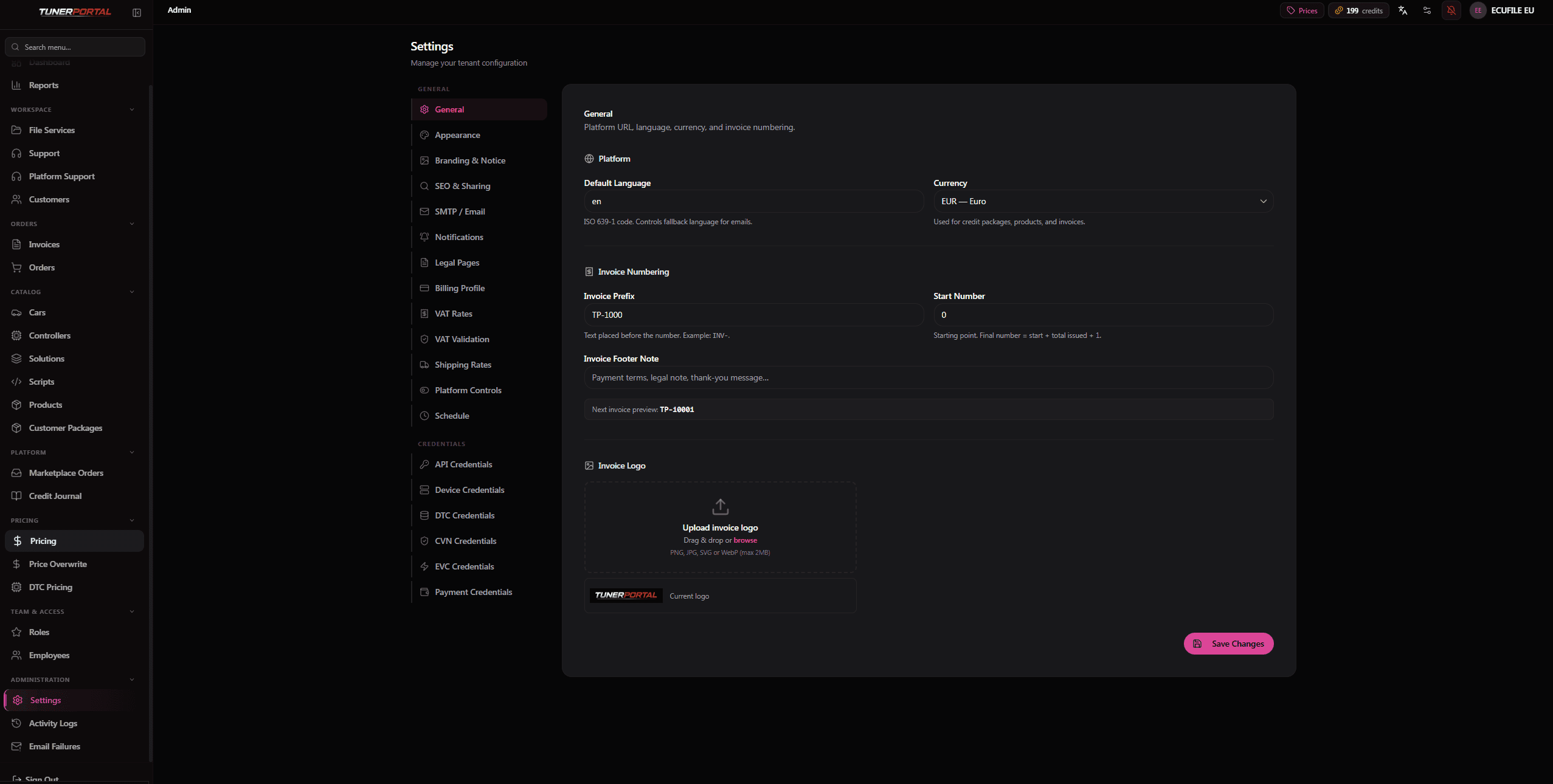The width and height of the screenshot is (1553, 784).
Task: Collapse the Pricing section header
Action: click(x=132, y=520)
